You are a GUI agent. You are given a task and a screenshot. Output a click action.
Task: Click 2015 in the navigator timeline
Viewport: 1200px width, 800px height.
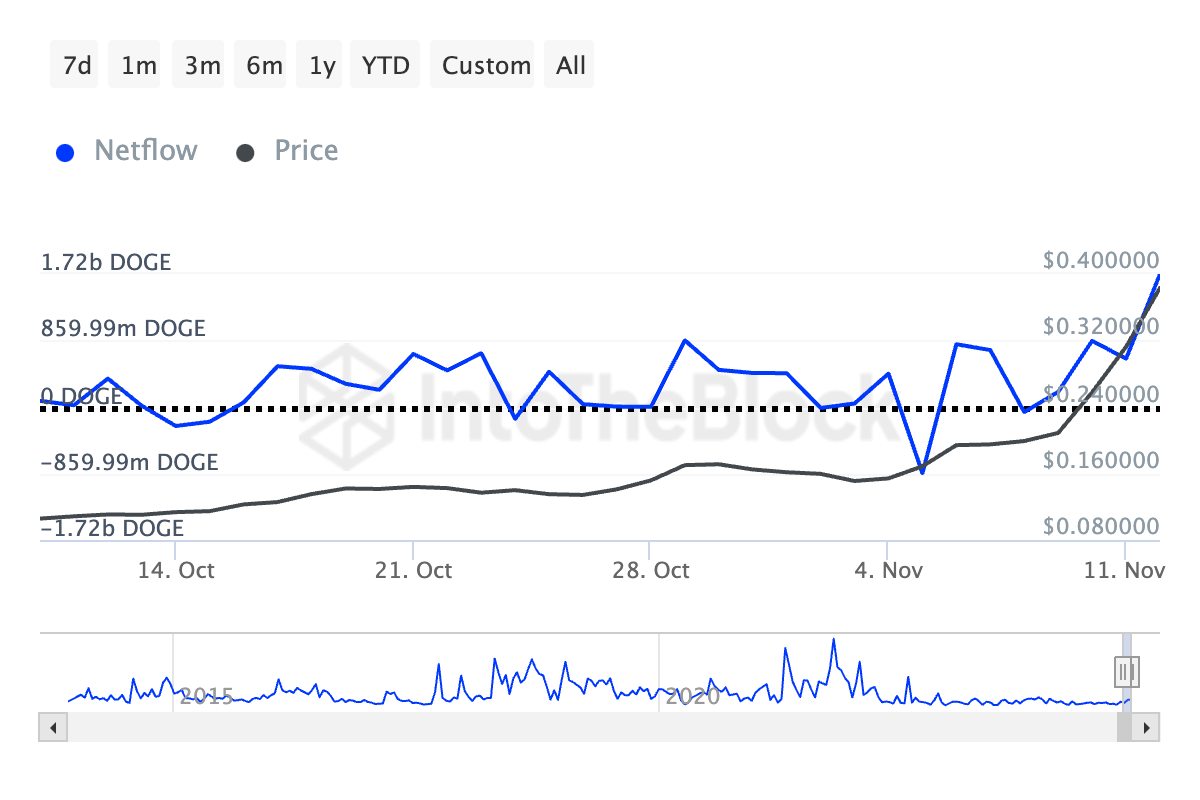click(x=206, y=696)
